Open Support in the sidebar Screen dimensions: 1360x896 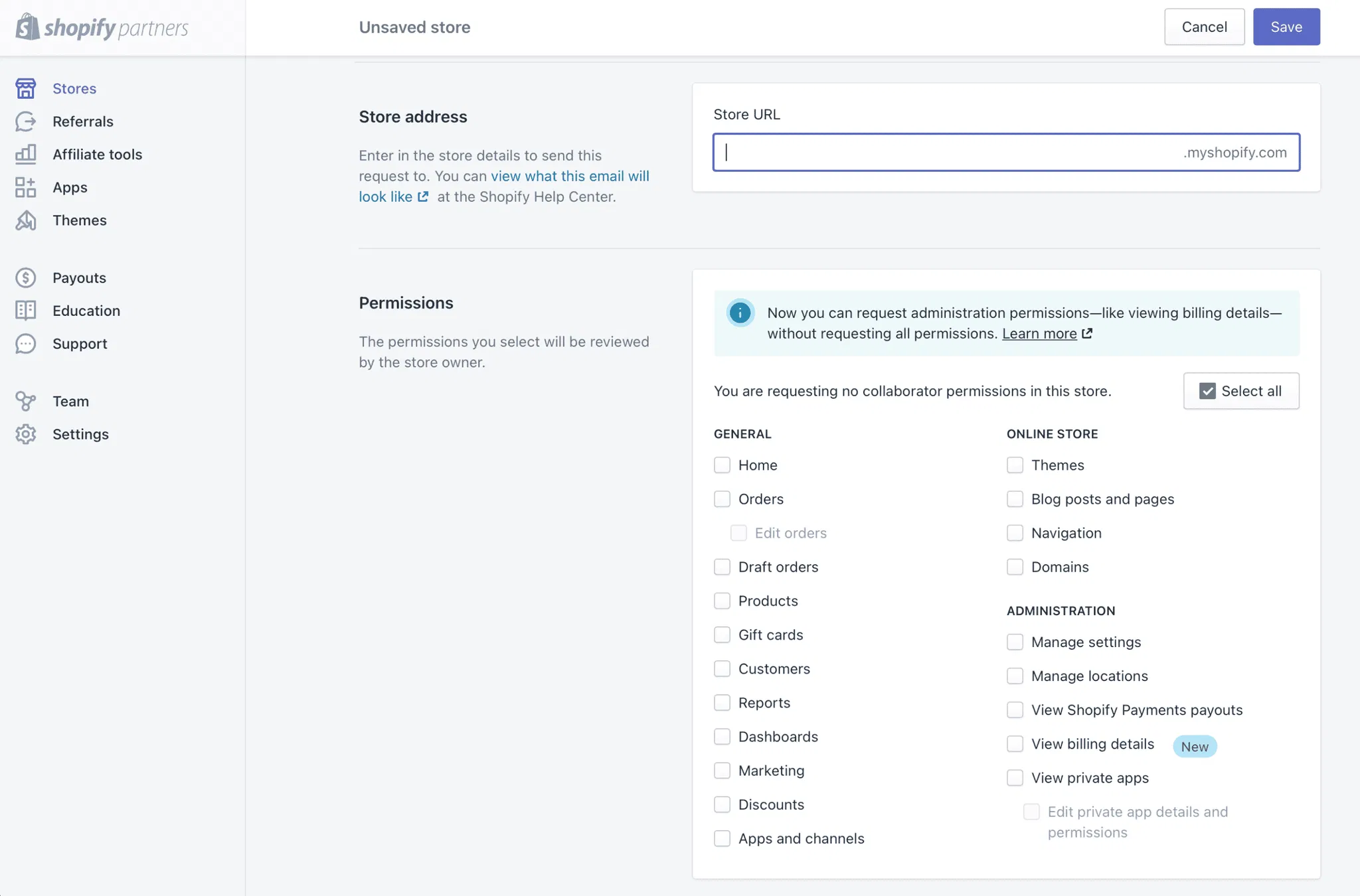(x=80, y=344)
